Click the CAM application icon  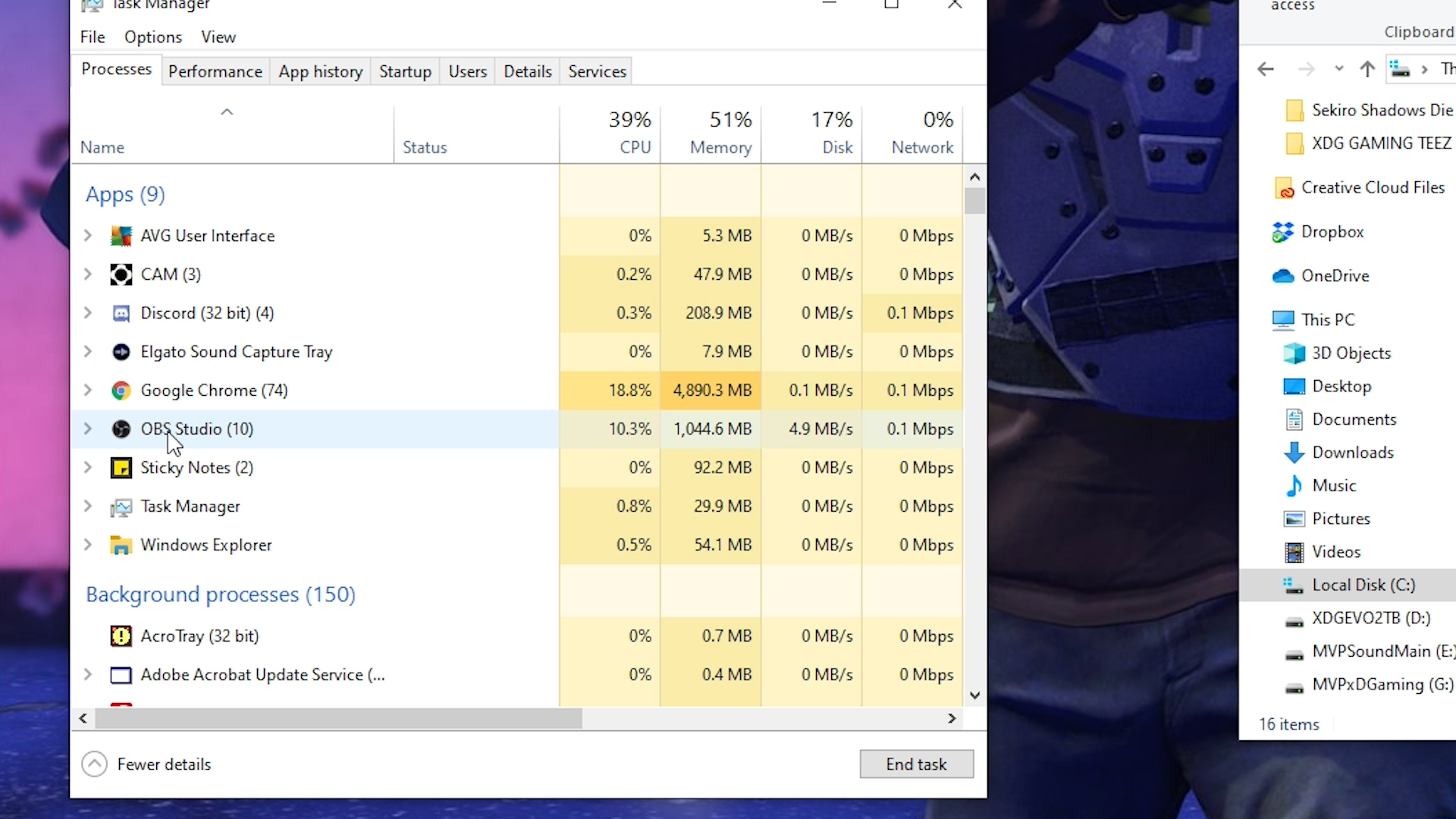pos(120,274)
